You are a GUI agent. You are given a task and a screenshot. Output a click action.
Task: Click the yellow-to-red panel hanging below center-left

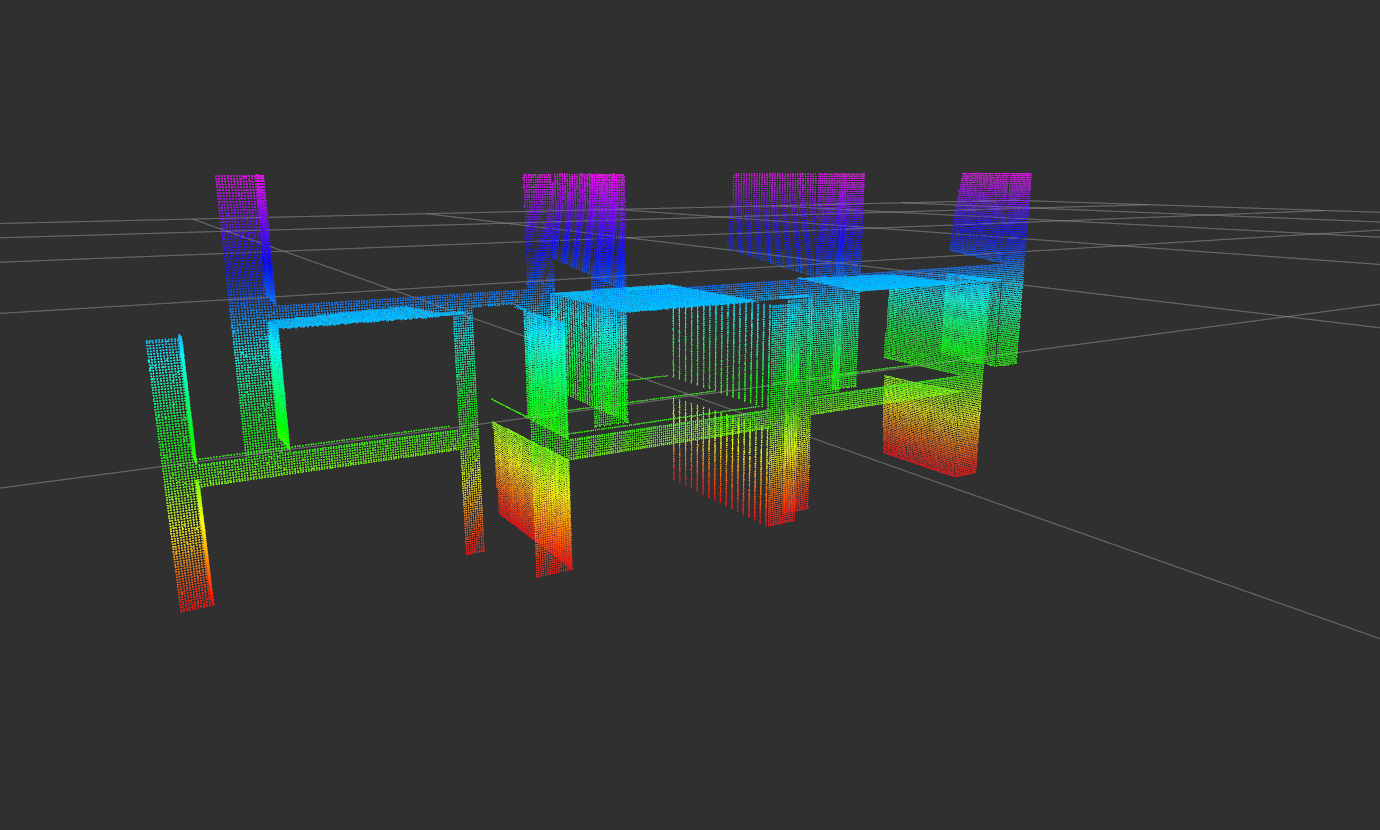pos(532,498)
